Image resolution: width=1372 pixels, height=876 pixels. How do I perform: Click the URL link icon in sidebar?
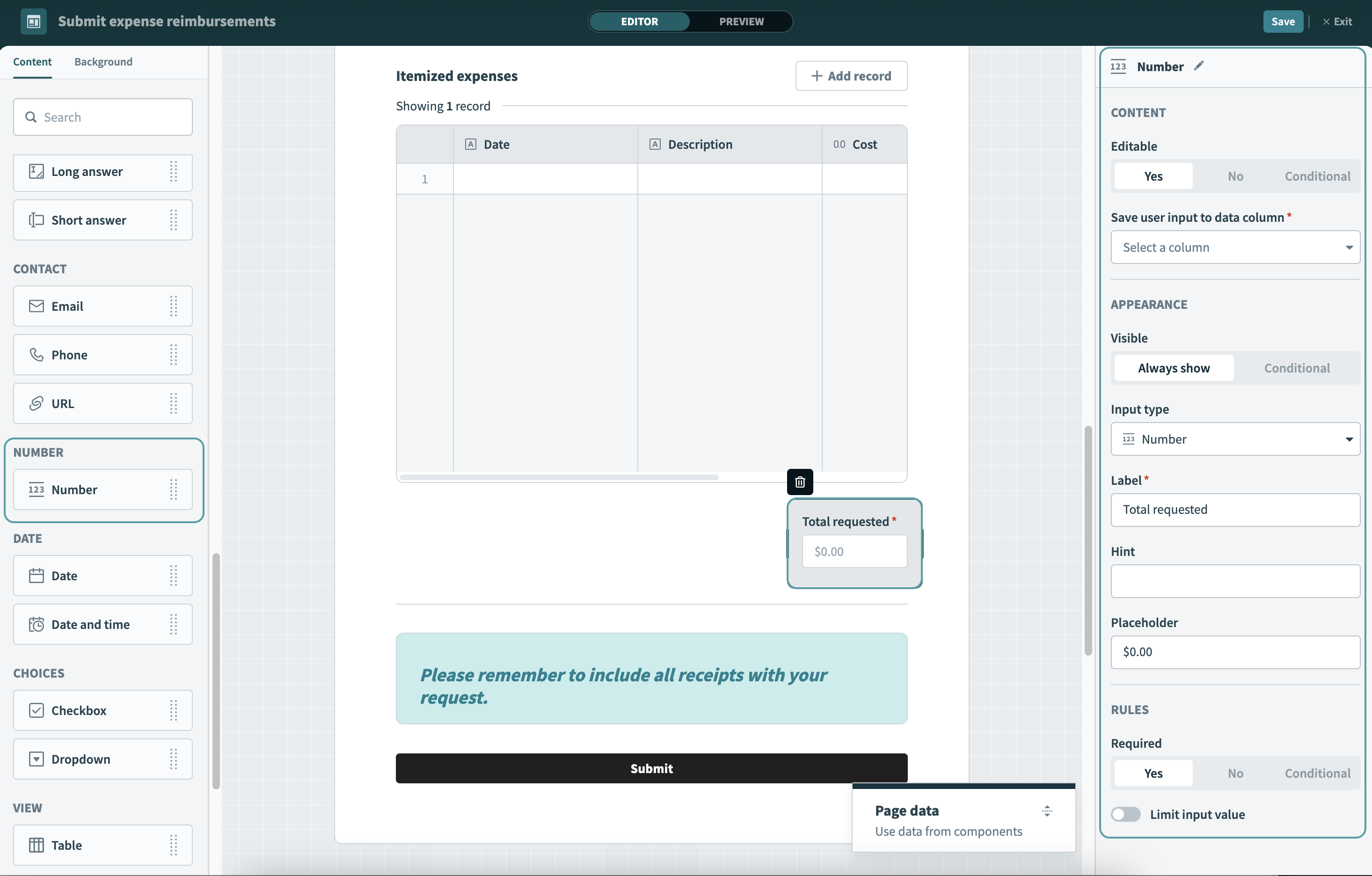tap(36, 403)
